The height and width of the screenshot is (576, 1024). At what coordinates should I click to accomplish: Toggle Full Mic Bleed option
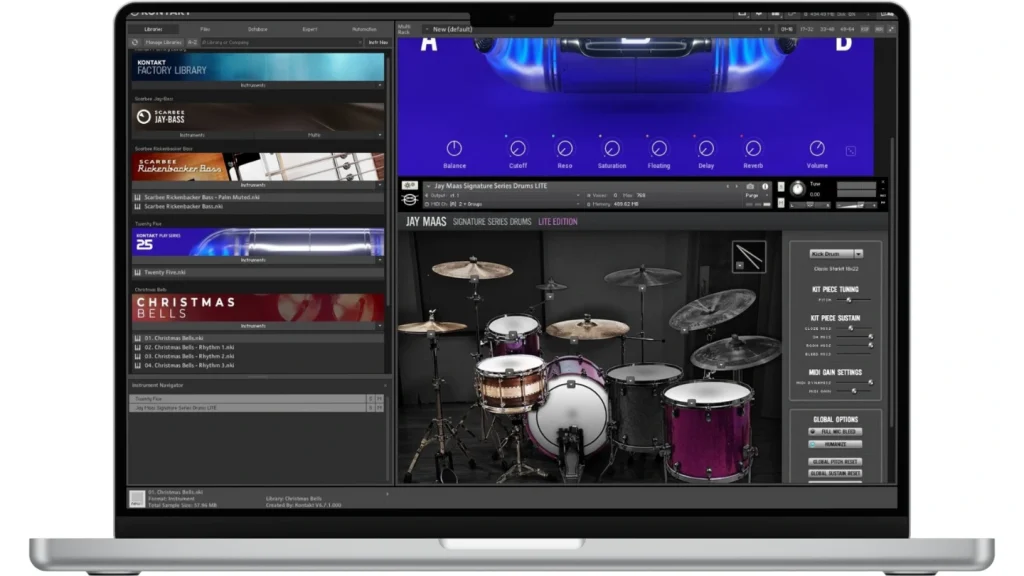[x=835, y=431]
